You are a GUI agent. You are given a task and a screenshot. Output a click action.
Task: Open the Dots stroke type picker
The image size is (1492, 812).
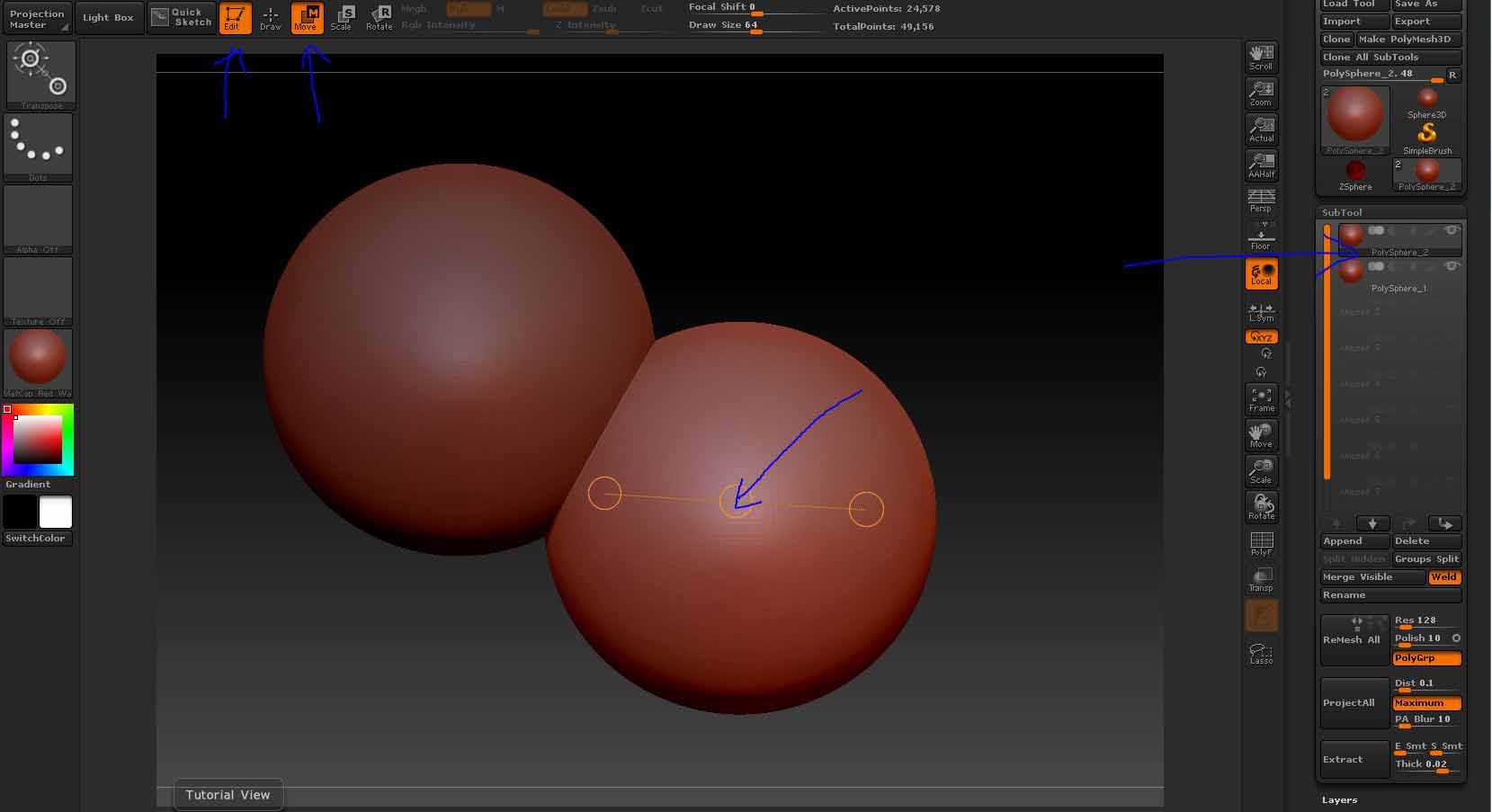tap(38, 147)
